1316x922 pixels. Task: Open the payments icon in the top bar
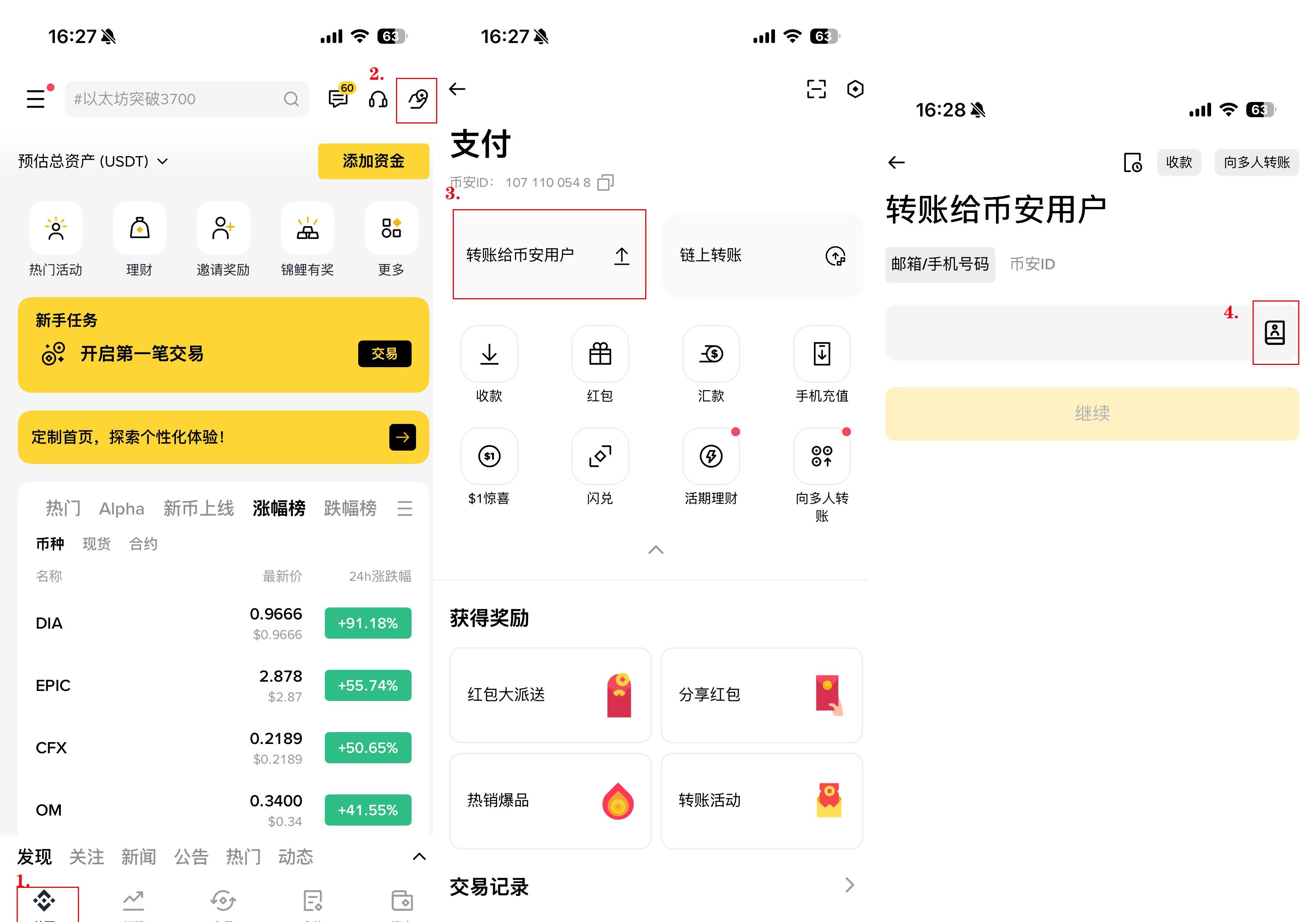coord(417,99)
